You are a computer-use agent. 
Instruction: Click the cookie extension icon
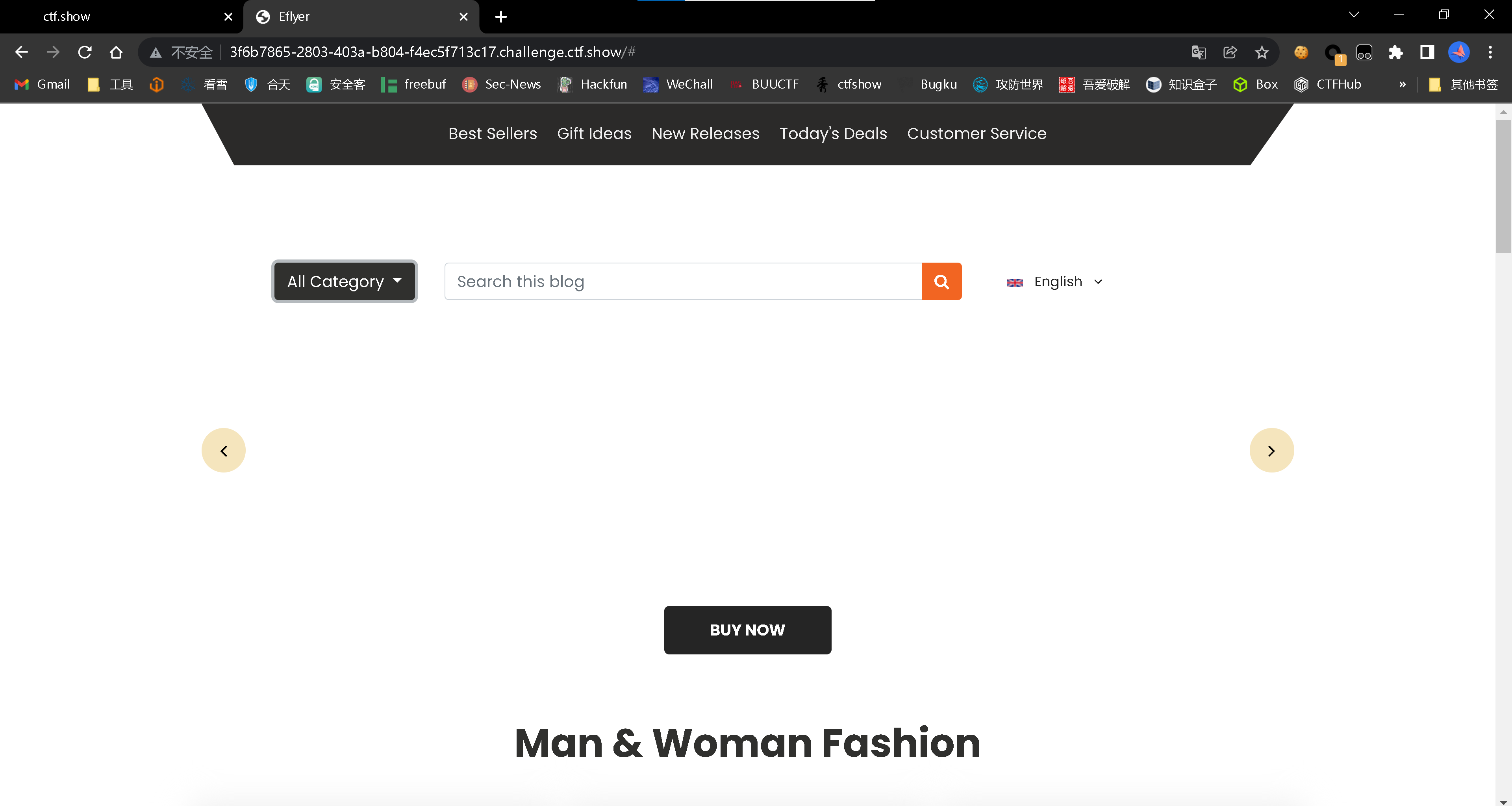1301,52
